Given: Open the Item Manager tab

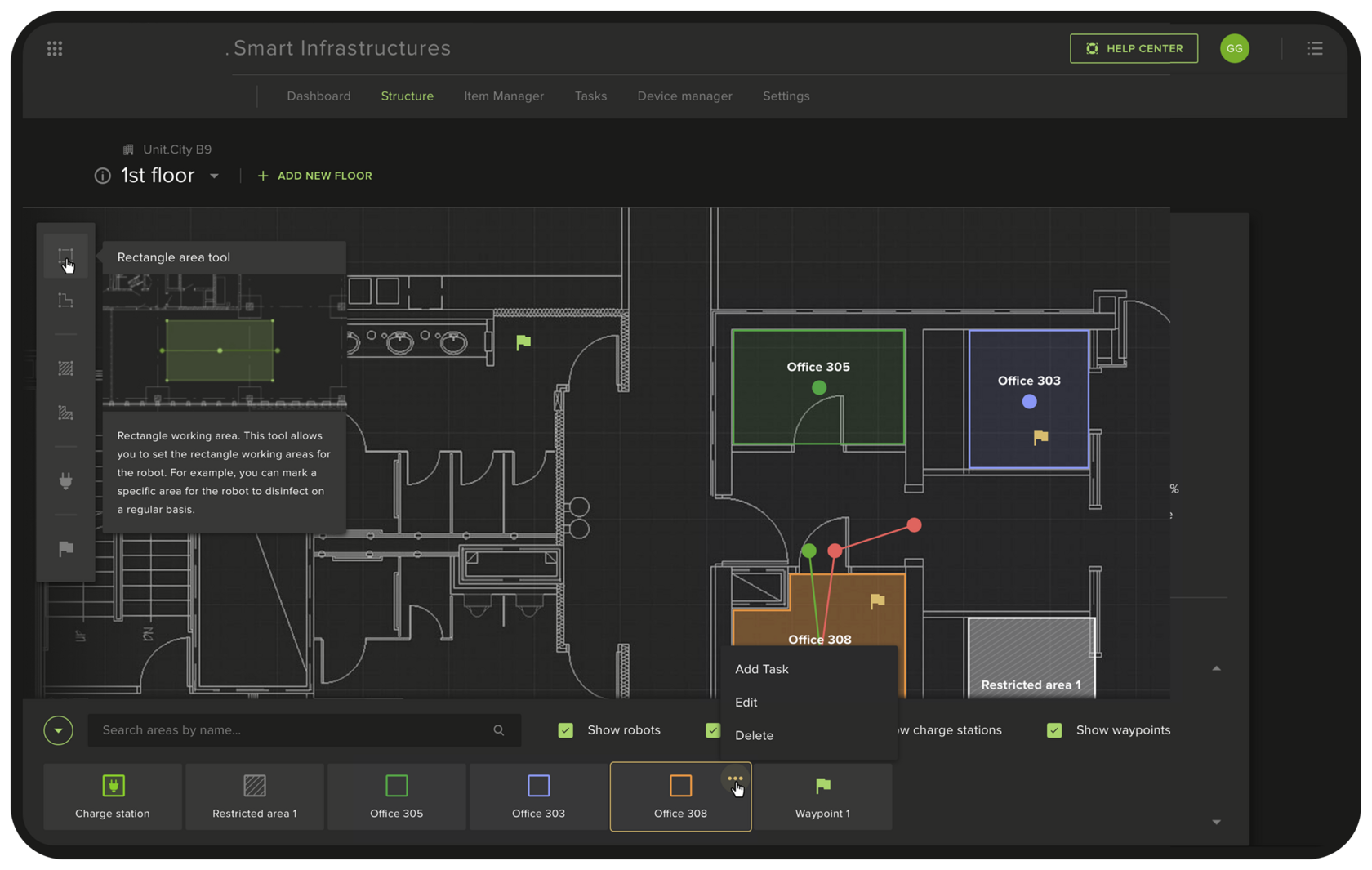Looking at the screenshot, I should pyautogui.click(x=504, y=96).
